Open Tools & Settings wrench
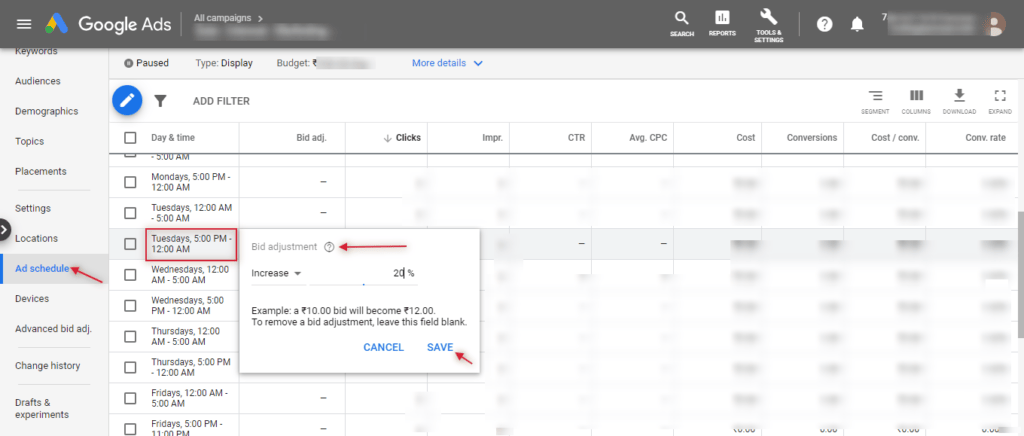1024x436 pixels. (768, 22)
